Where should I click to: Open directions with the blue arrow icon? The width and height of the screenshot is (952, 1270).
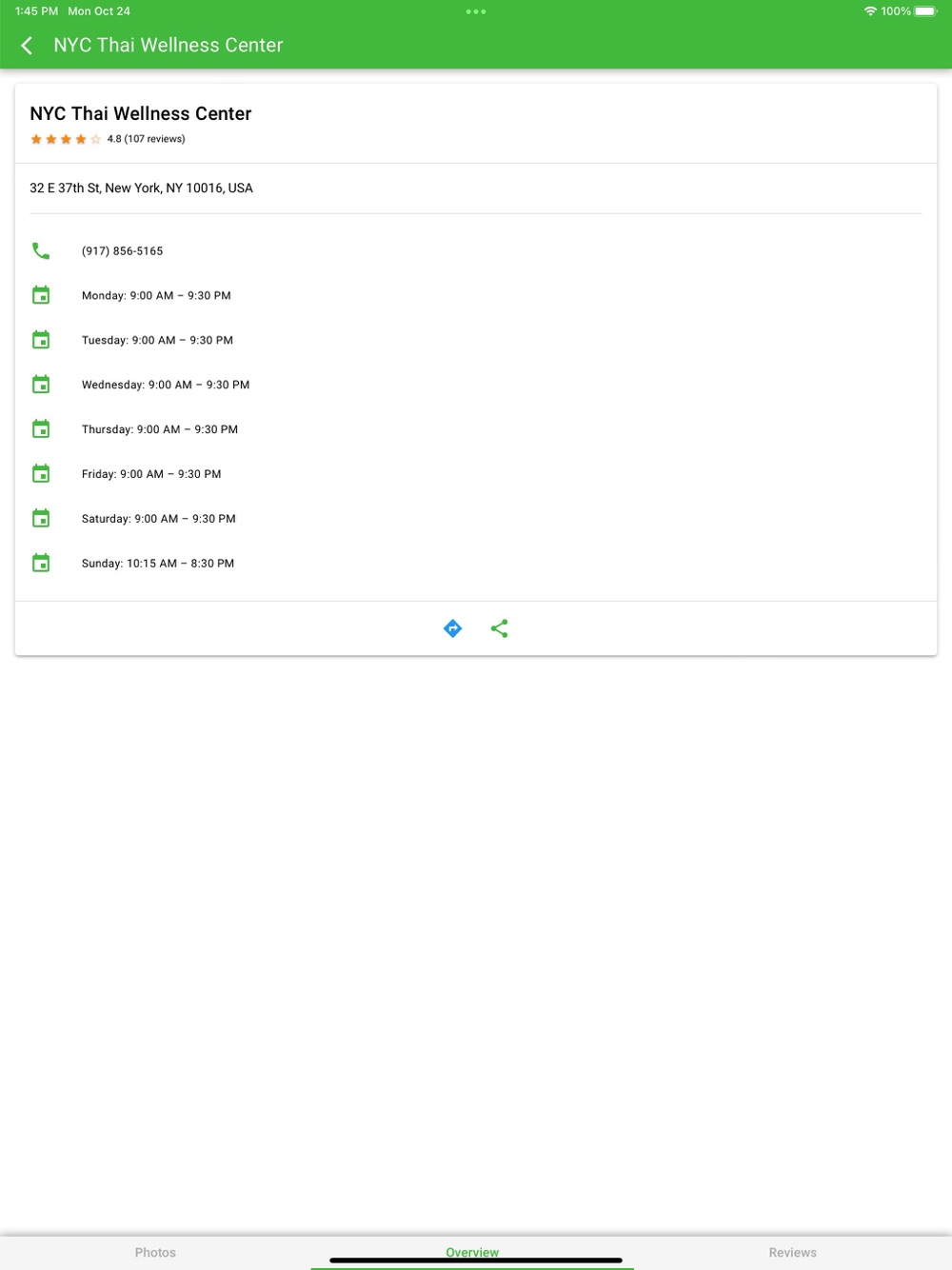(x=453, y=628)
